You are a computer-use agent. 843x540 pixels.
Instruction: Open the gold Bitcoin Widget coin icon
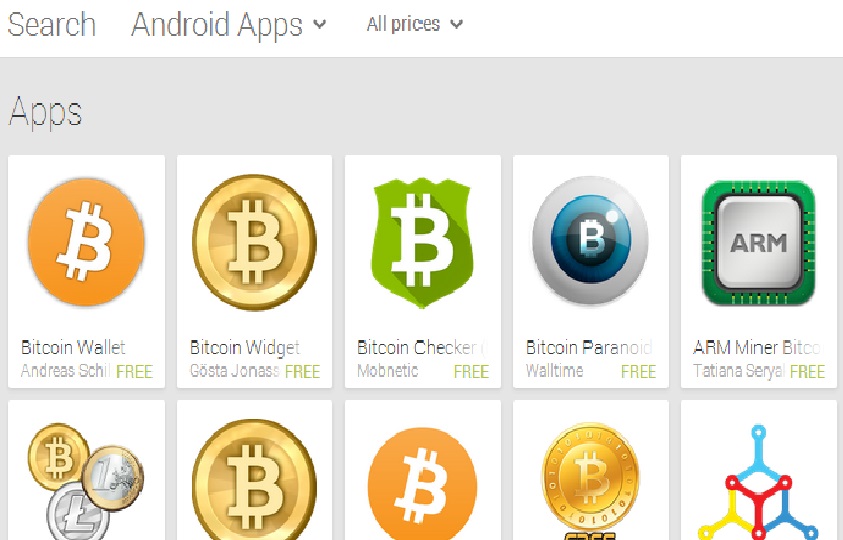[254, 242]
